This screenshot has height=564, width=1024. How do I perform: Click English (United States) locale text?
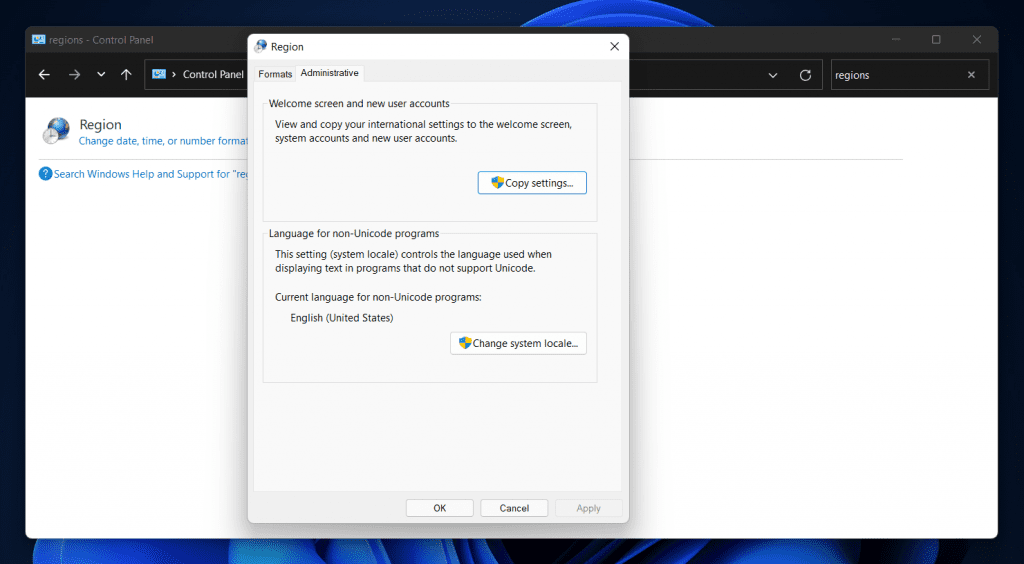(x=342, y=318)
